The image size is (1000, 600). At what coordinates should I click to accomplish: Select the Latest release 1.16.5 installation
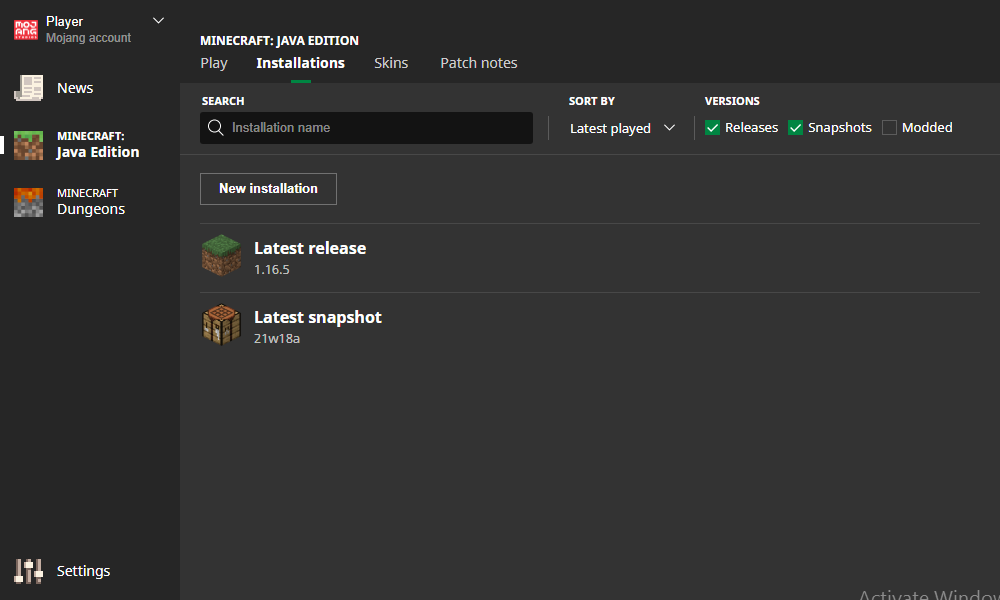(x=310, y=257)
